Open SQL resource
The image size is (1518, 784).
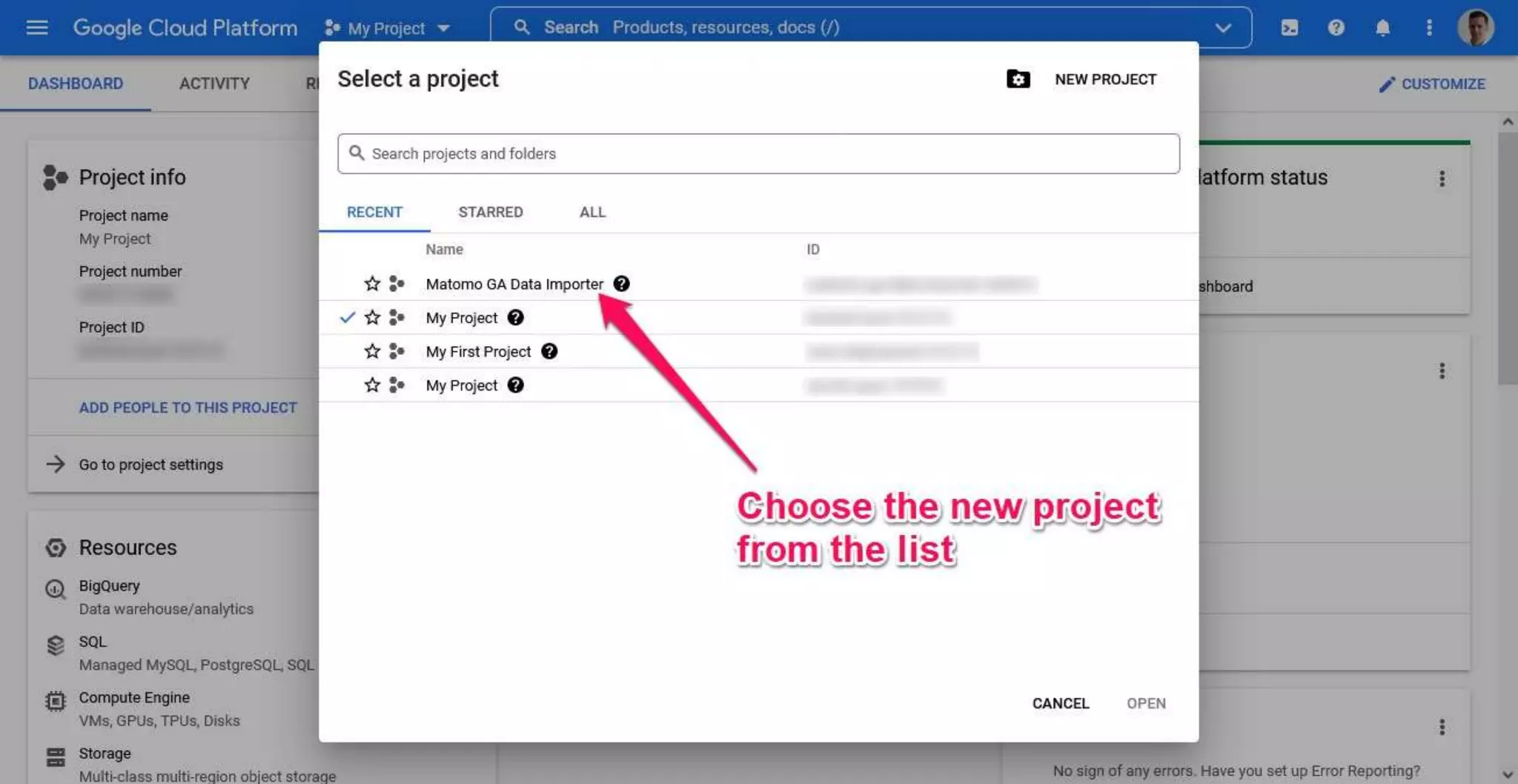coord(93,642)
